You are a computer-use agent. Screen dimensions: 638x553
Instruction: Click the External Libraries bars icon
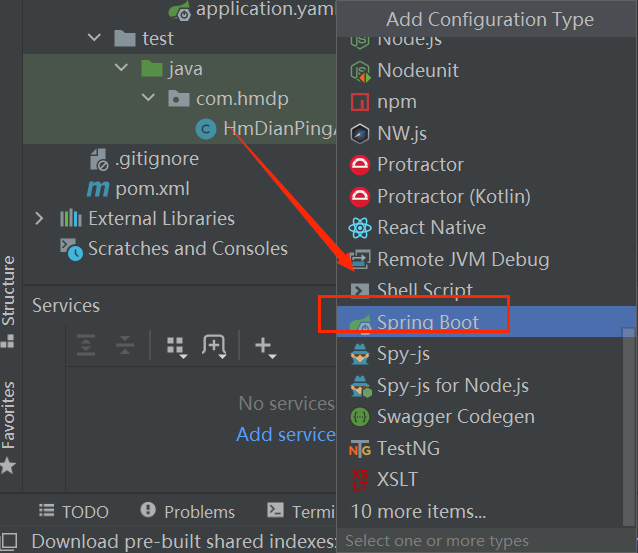pyautogui.click(x=71, y=218)
